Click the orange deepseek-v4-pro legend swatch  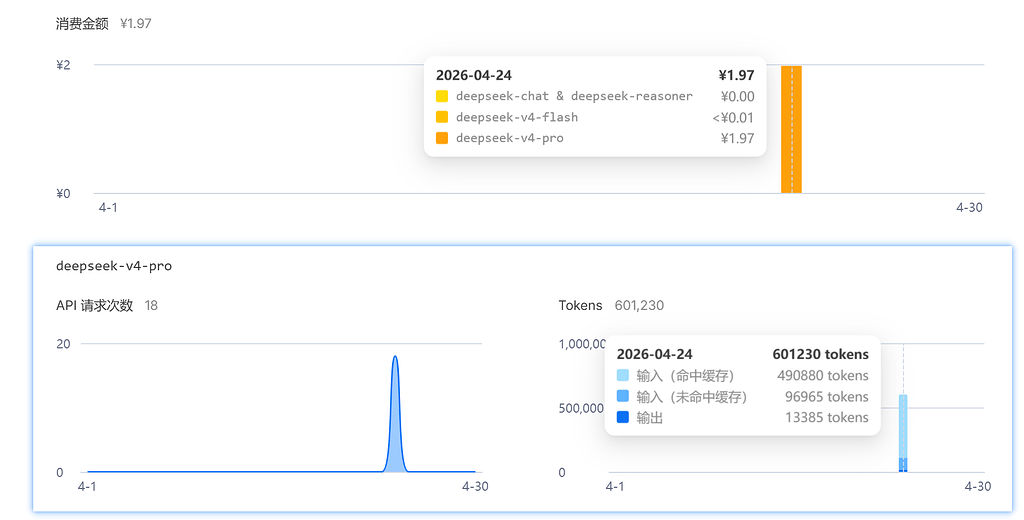442,138
